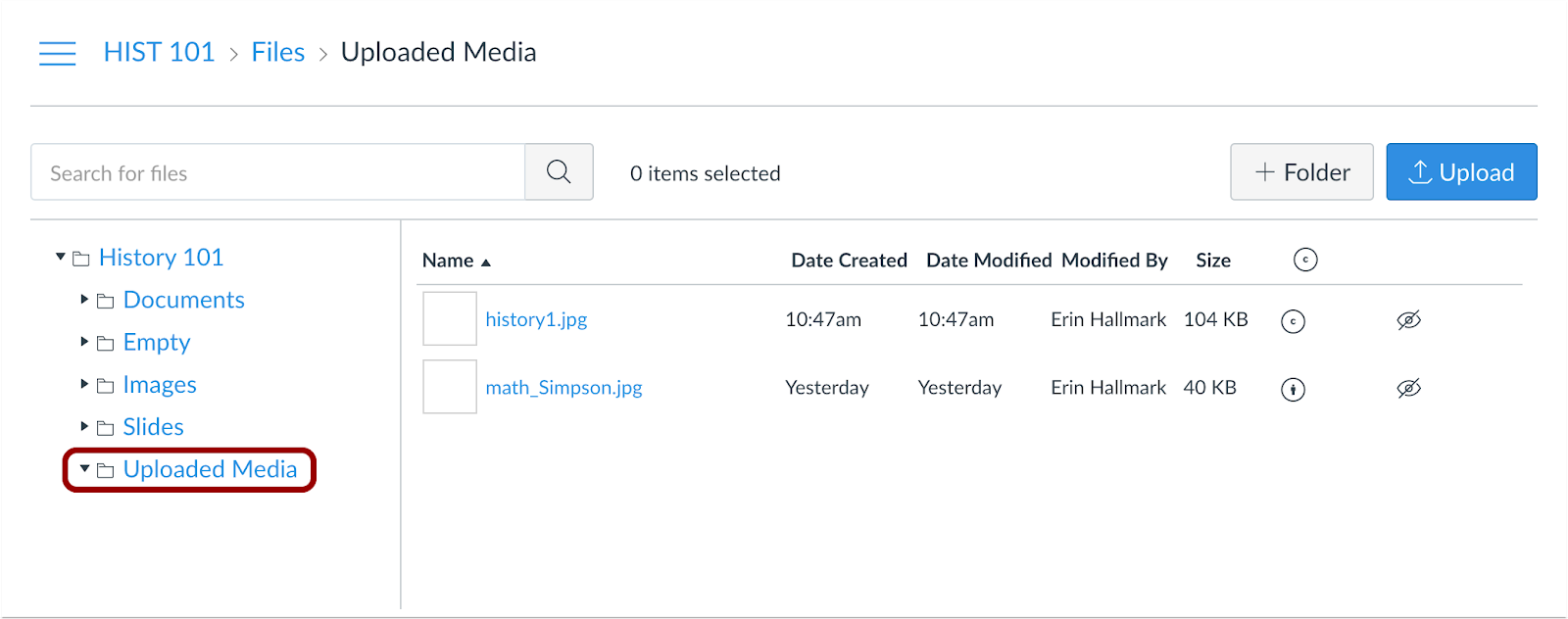Click the Images folder icon
This screenshot has width=1568, height=619.
[106, 386]
